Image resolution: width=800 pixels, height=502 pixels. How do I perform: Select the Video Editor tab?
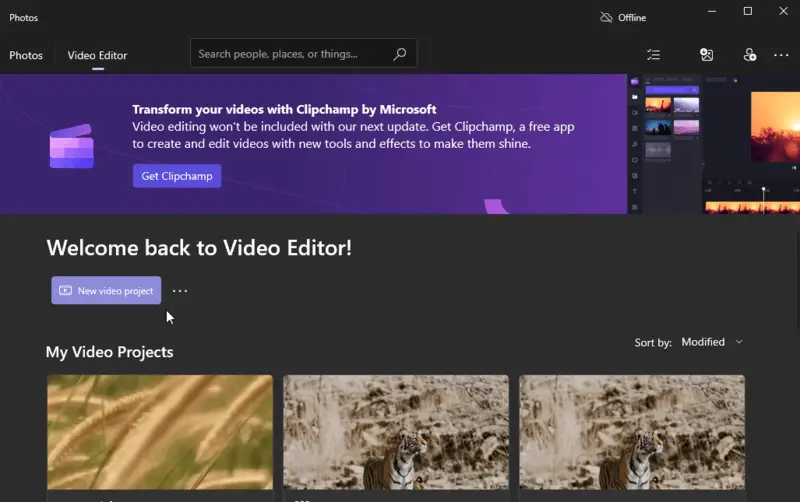tap(97, 55)
